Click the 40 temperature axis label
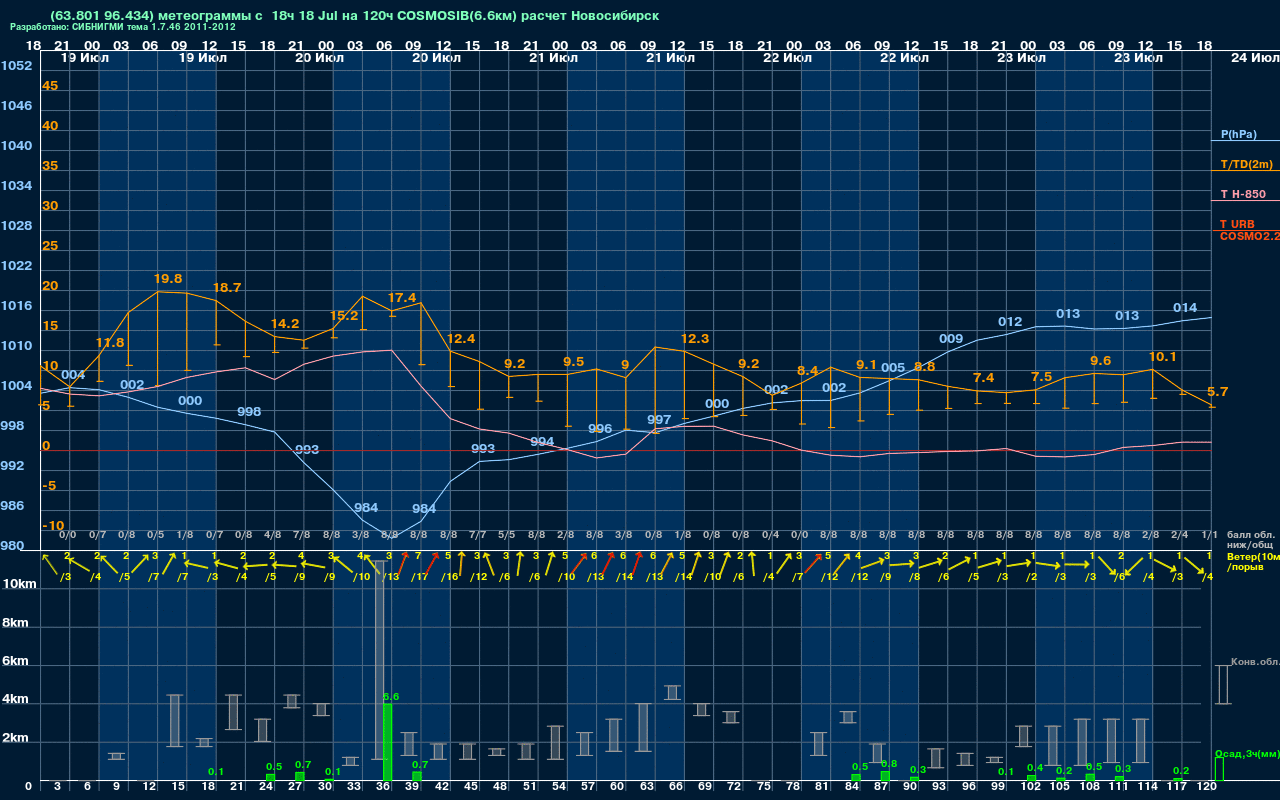The width and height of the screenshot is (1280, 800). coord(50,126)
